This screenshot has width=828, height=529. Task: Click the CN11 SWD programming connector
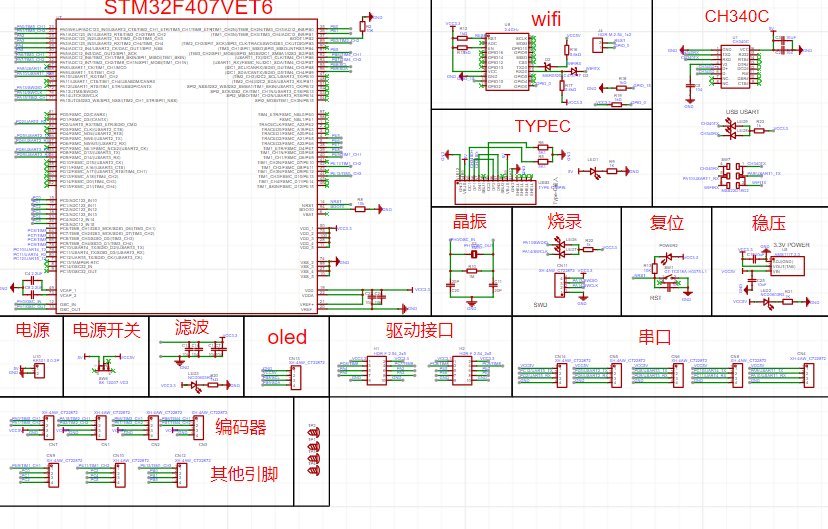[559, 285]
